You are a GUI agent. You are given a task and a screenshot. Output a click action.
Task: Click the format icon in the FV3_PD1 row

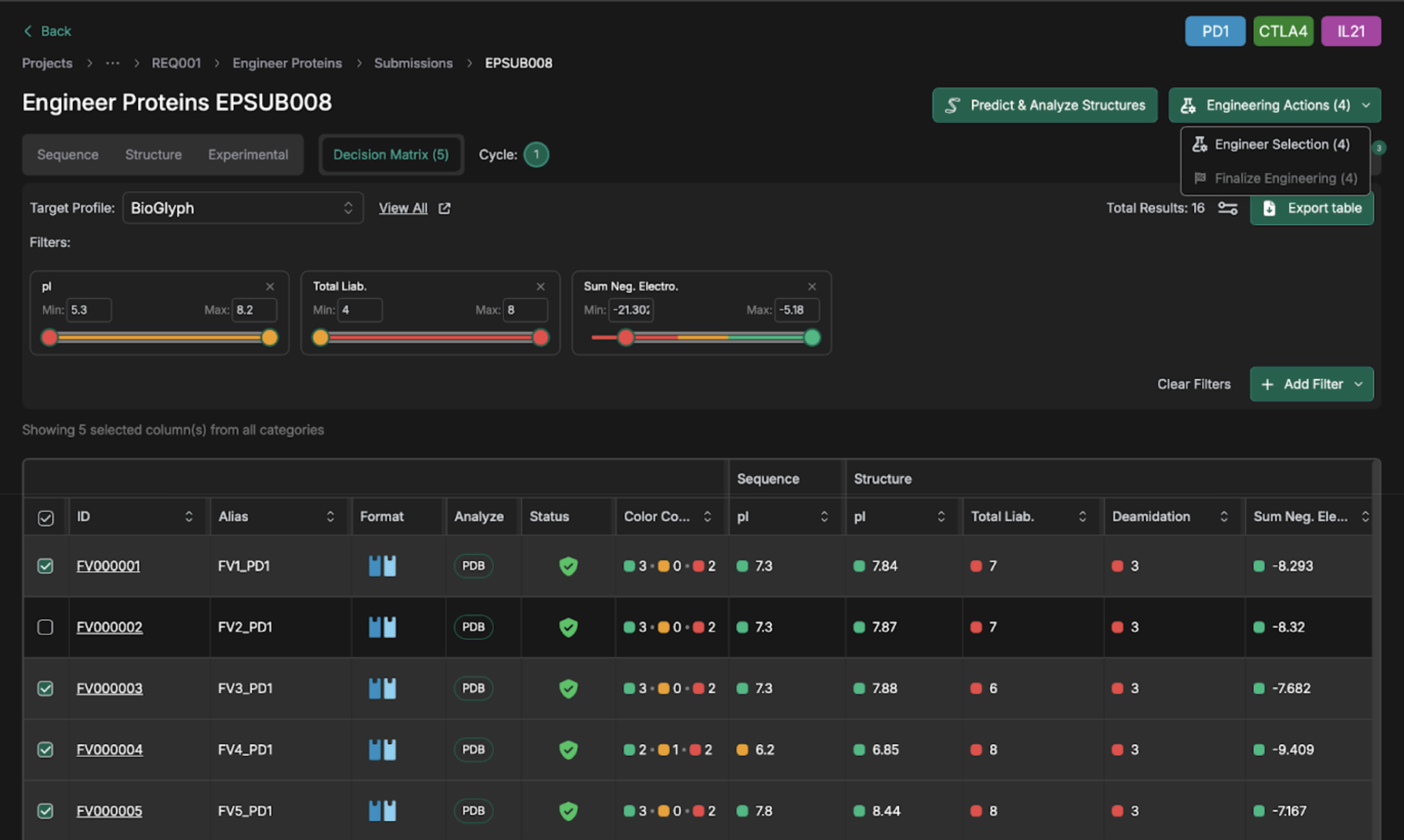coord(382,688)
